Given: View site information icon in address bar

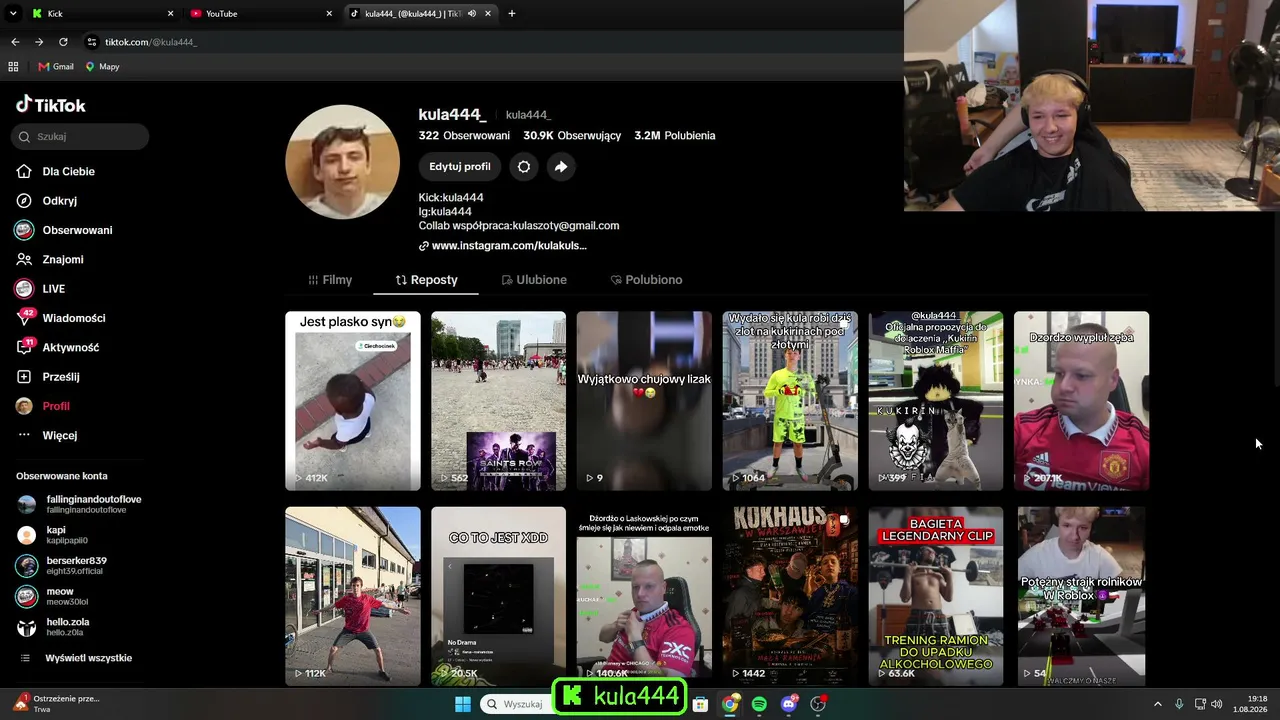Looking at the screenshot, I should [x=92, y=42].
